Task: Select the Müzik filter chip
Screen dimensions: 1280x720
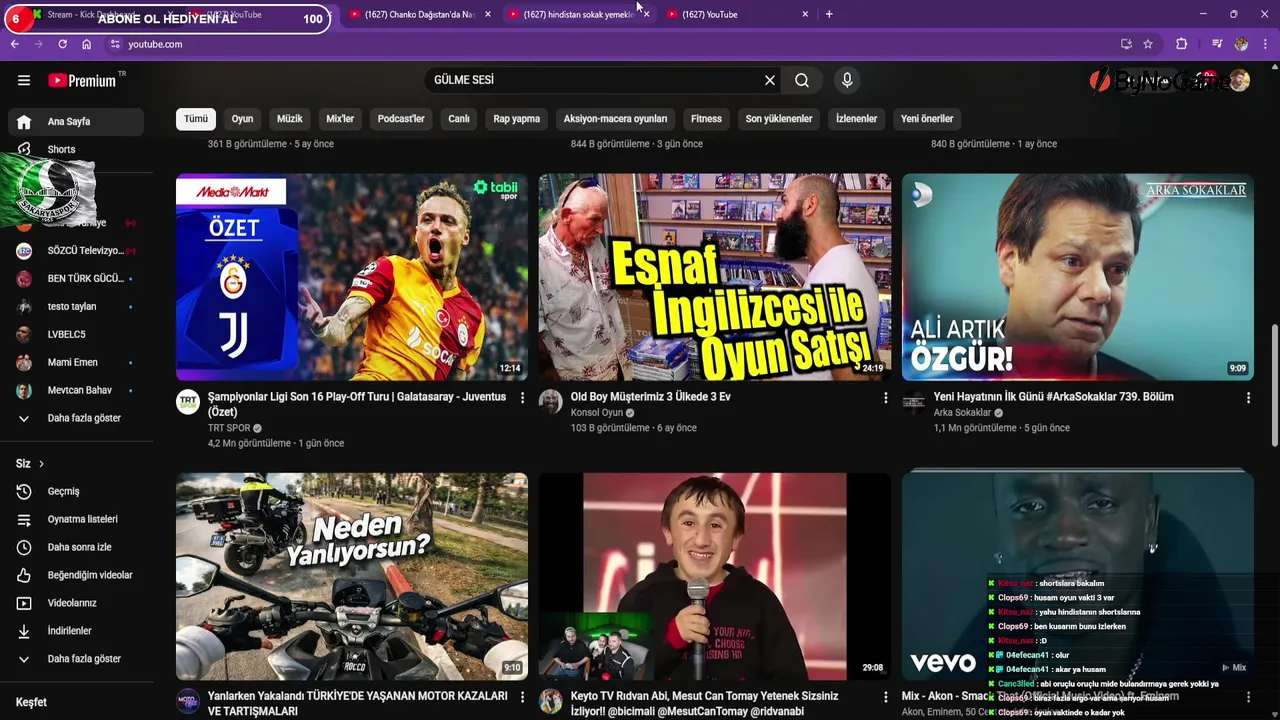Action: pyautogui.click(x=290, y=119)
